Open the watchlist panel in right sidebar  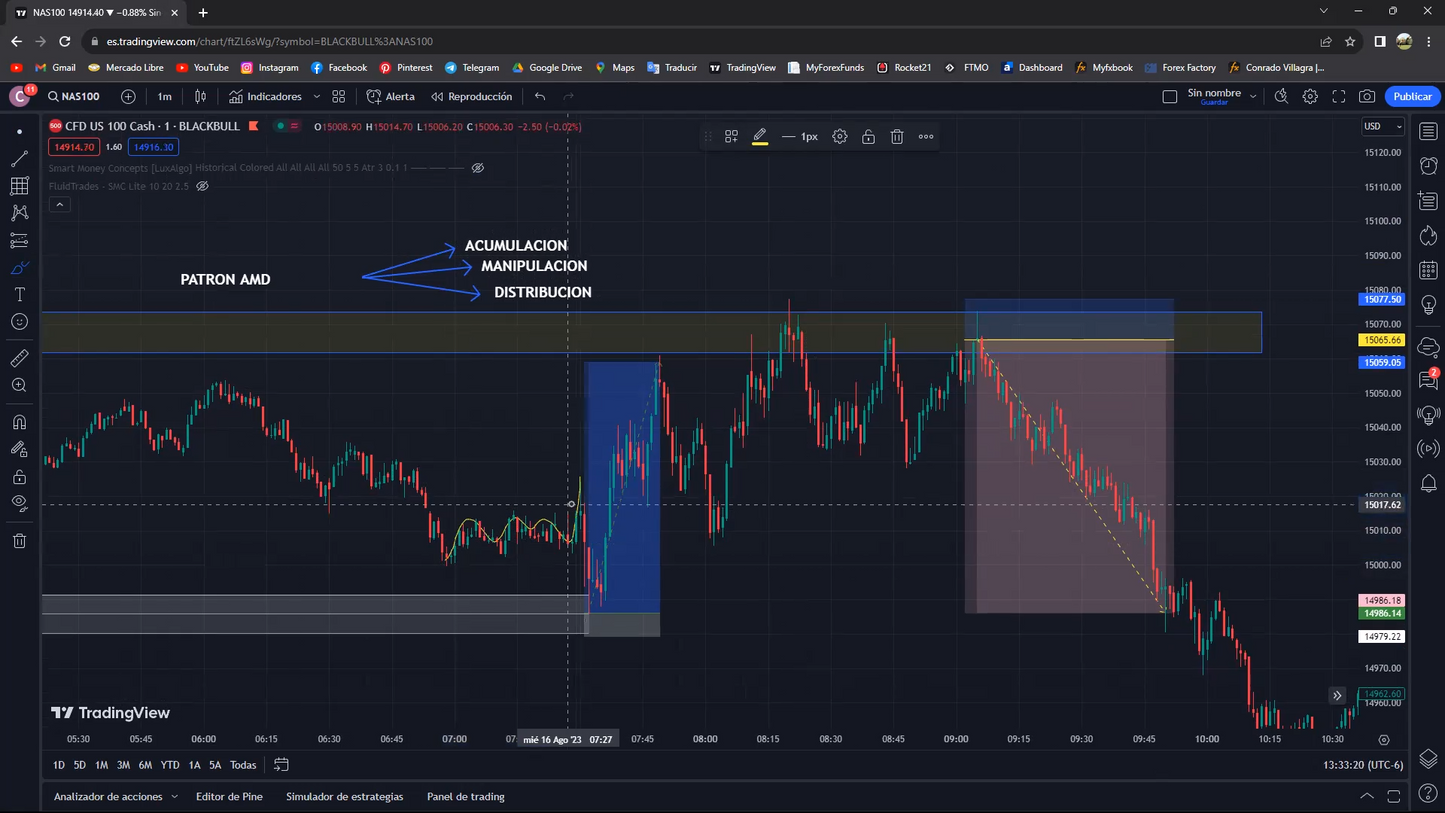[1428, 132]
